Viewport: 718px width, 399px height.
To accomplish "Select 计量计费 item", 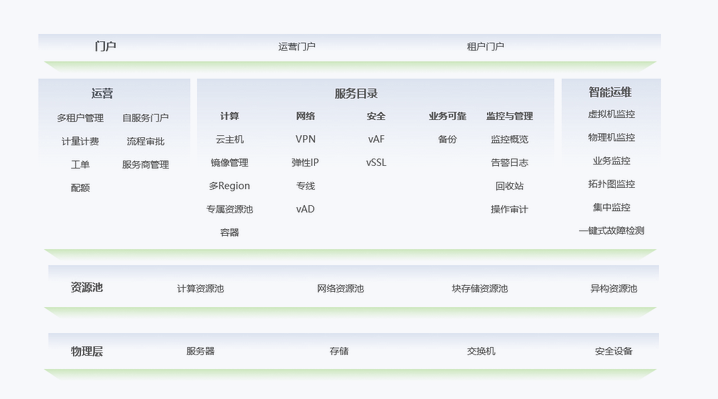I will point(80,141).
